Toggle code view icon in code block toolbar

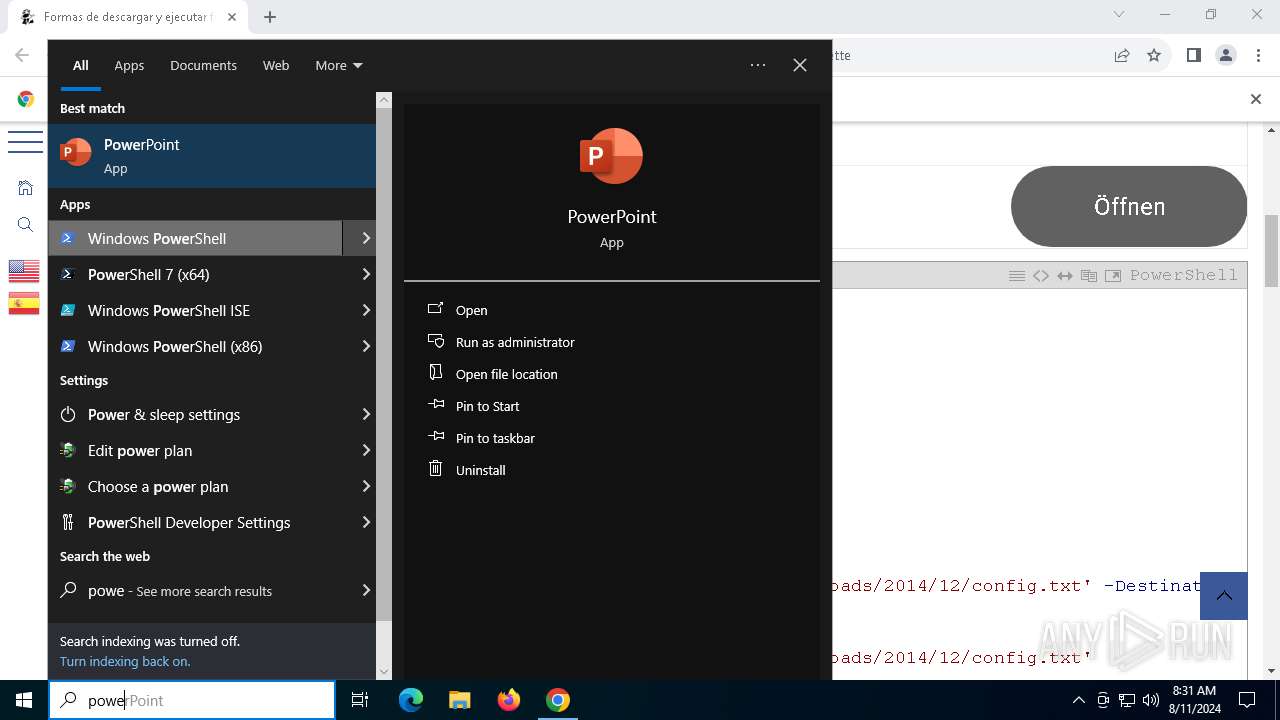pyautogui.click(x=1041, y=275)
